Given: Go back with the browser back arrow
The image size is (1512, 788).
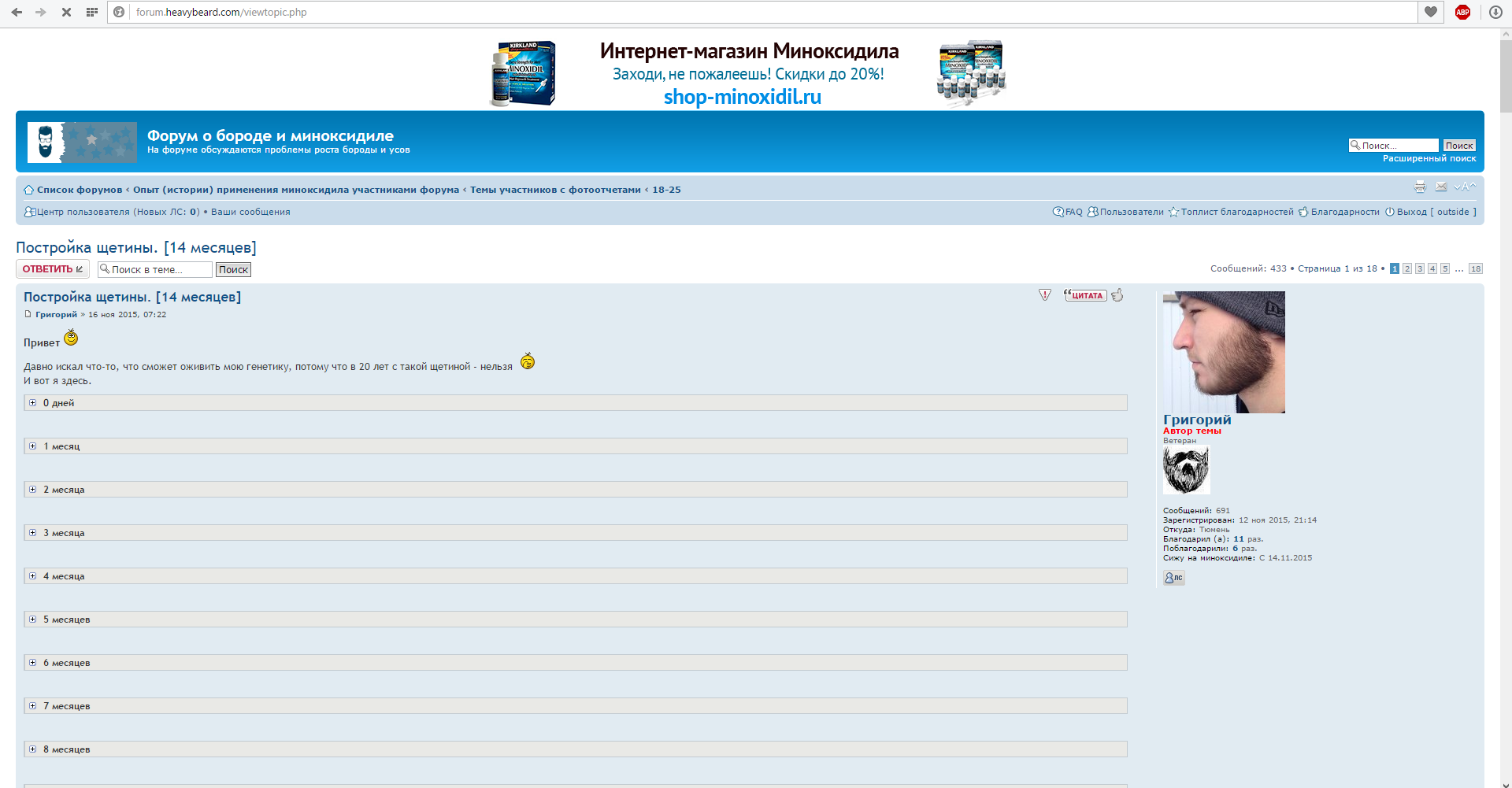Looking at the screenshot, I should coord(17,12).
